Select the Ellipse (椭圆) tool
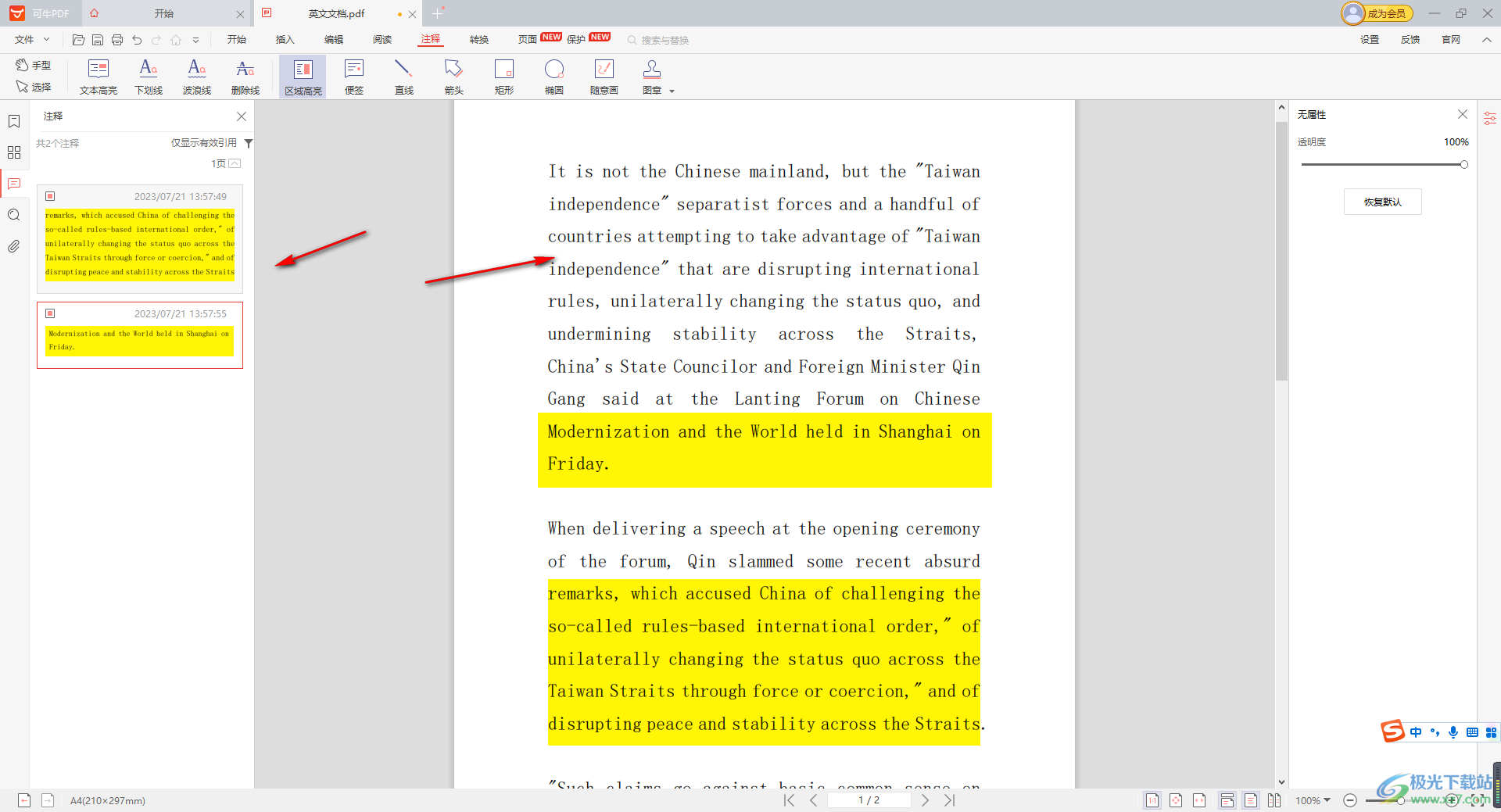1501x812 pixels. pyautogui.click(x=554, y=77)
